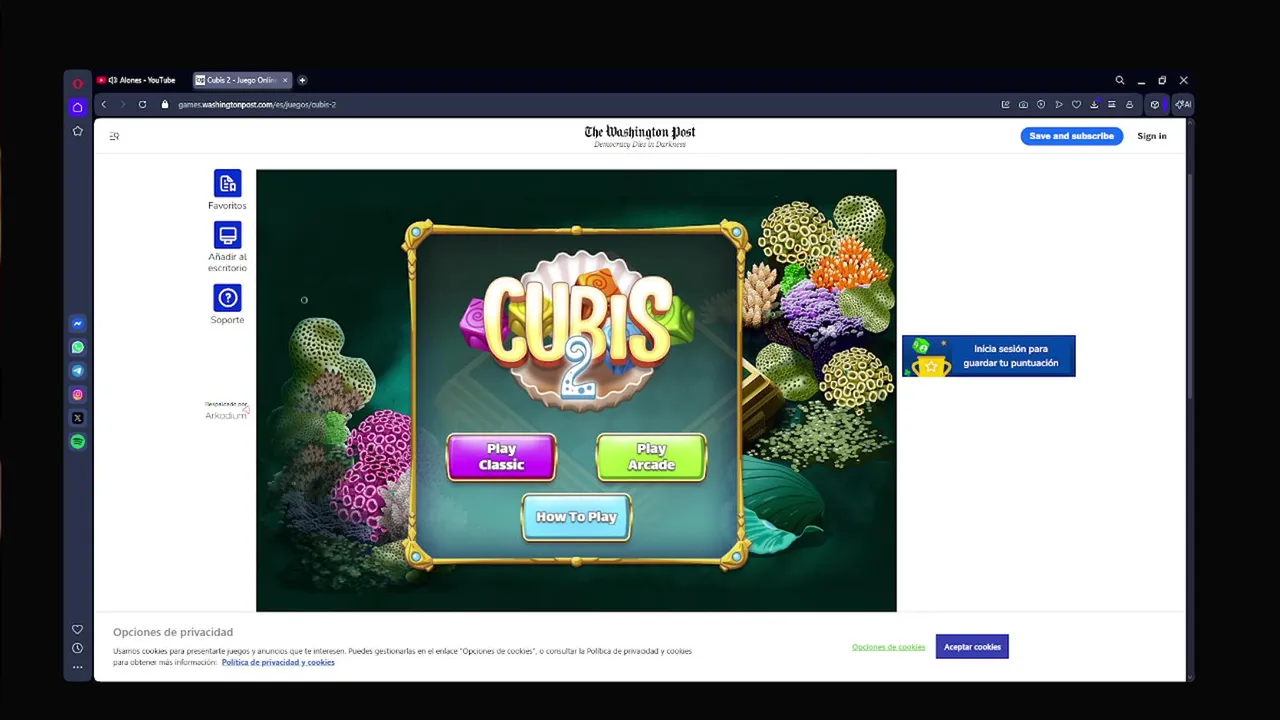Open WhatsApp in the sidebar

[77, 347]
